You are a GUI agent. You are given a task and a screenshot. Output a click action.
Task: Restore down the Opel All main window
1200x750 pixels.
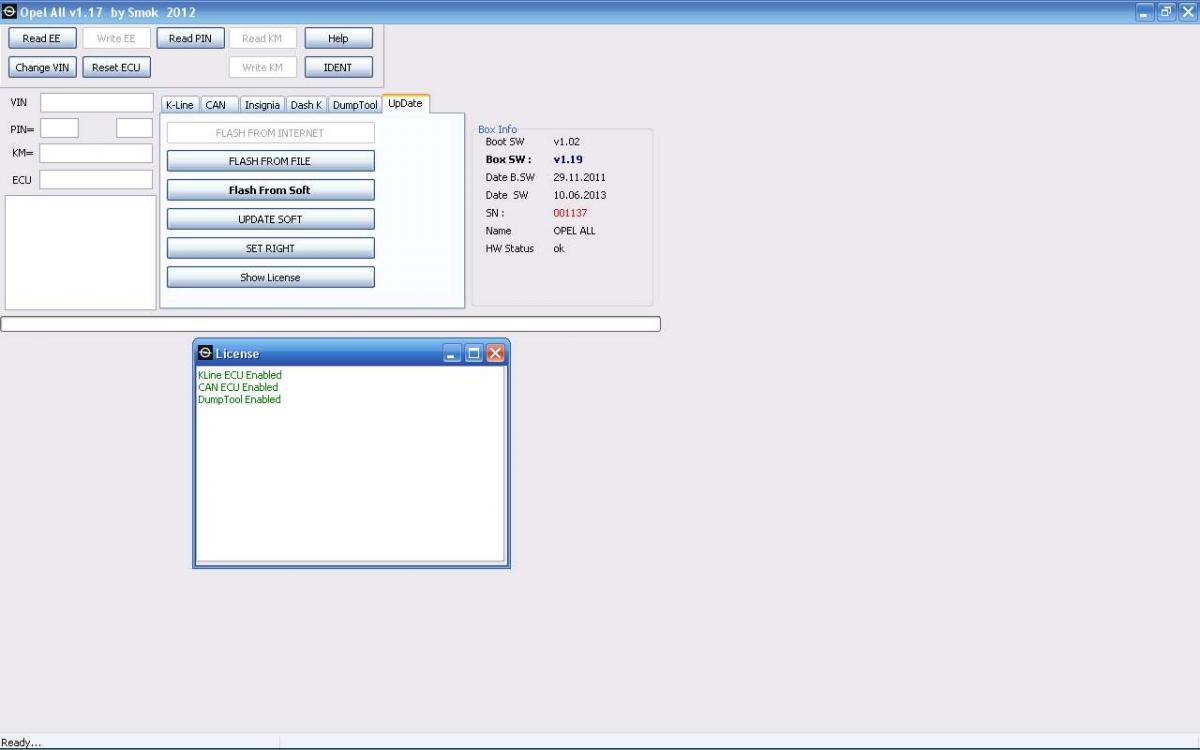point(1167,12)
